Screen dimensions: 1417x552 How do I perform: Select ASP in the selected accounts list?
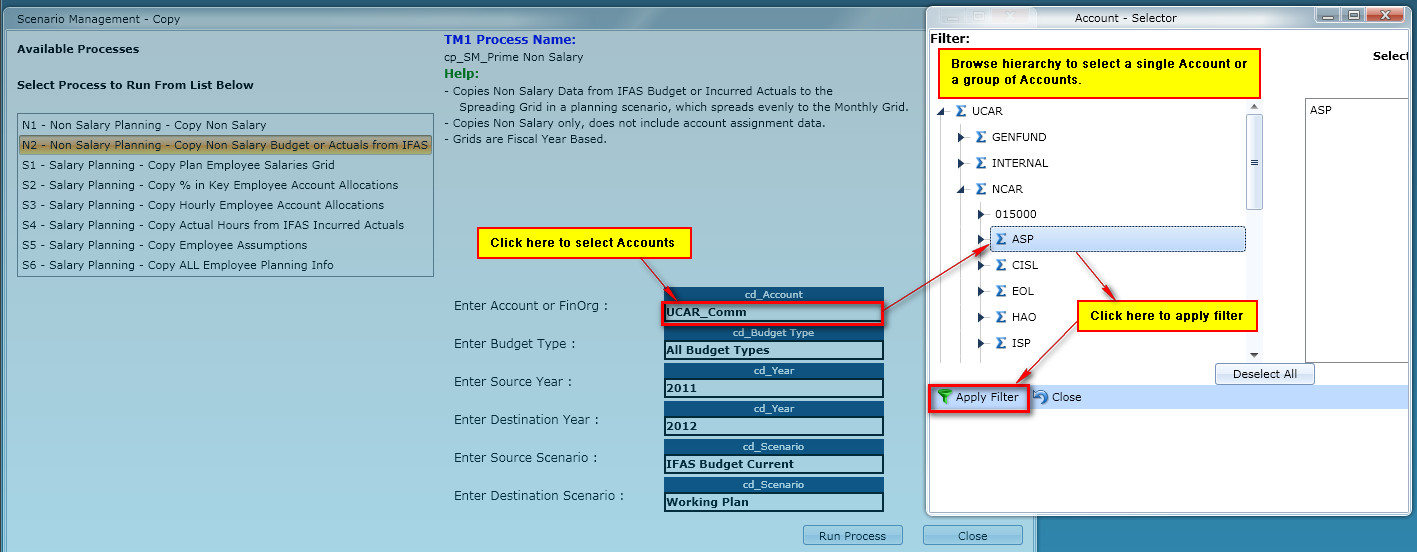tap(1320, 110)
